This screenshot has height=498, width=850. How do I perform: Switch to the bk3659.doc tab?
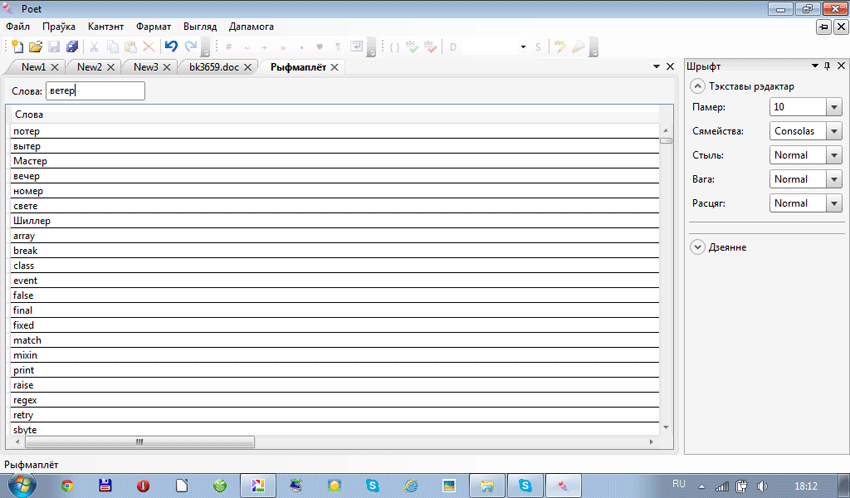213,67
